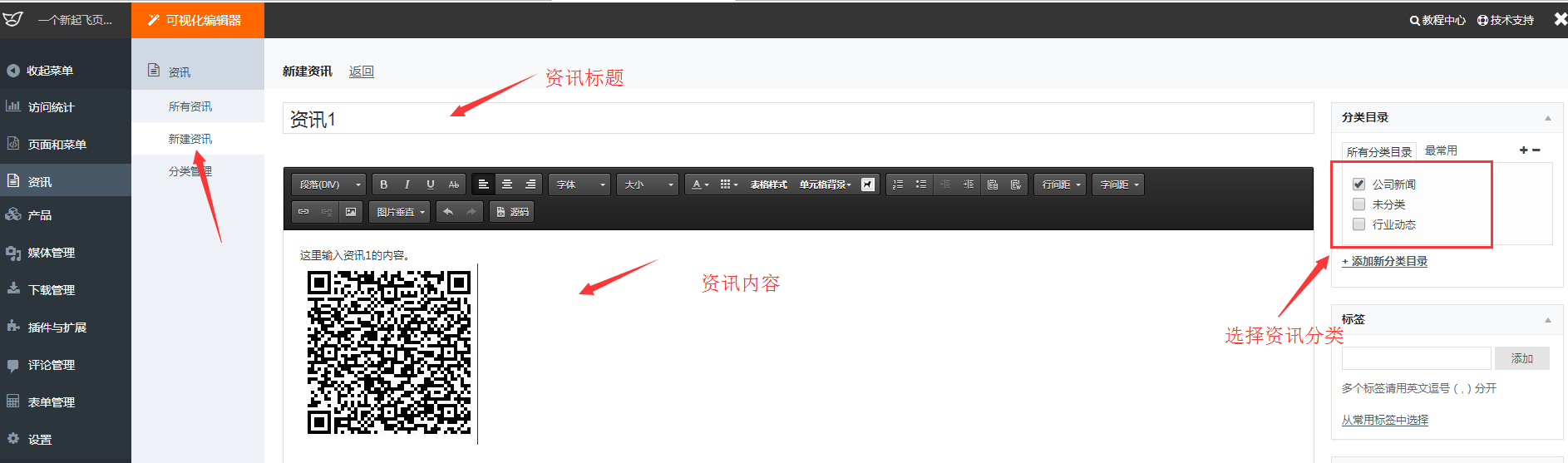Focus the 资讯1 title input field
Image resolution: width=1568 pixels, height=463 pixels.
(x=798, y=119)
